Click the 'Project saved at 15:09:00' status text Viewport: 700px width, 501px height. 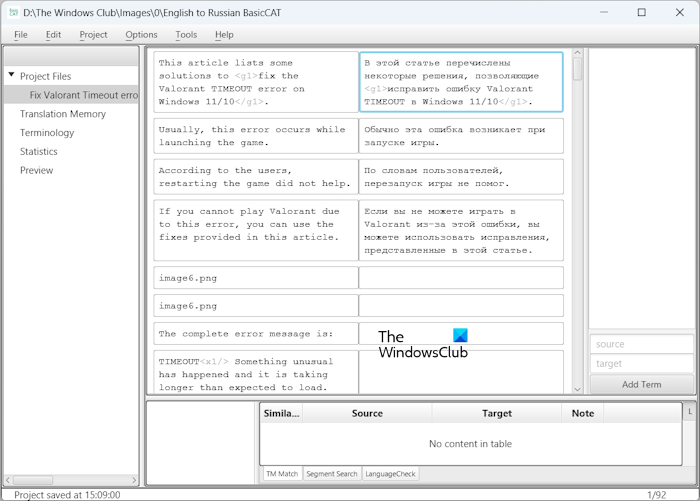click(x=67, y=495)
